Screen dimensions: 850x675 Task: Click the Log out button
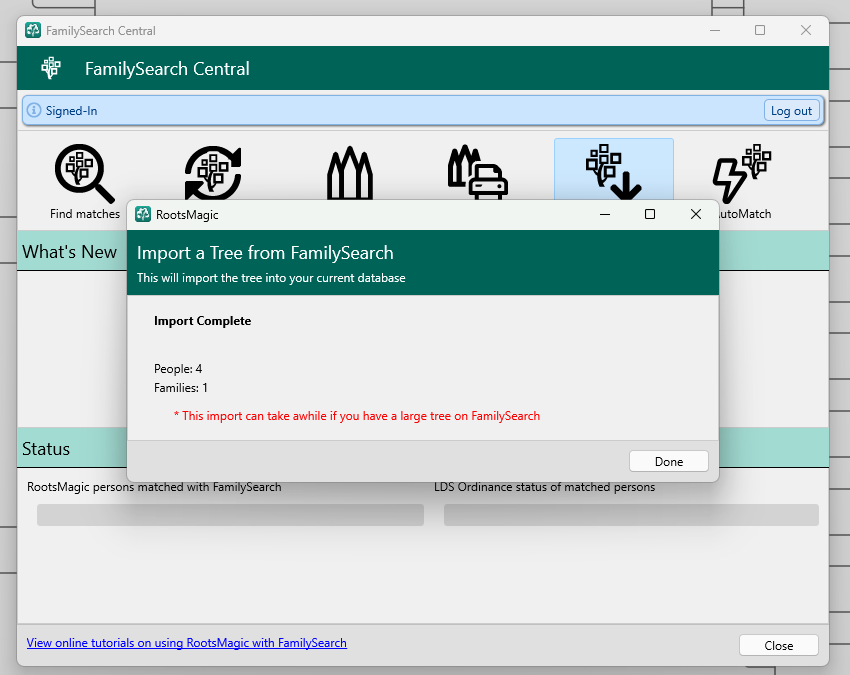[791, 111]
